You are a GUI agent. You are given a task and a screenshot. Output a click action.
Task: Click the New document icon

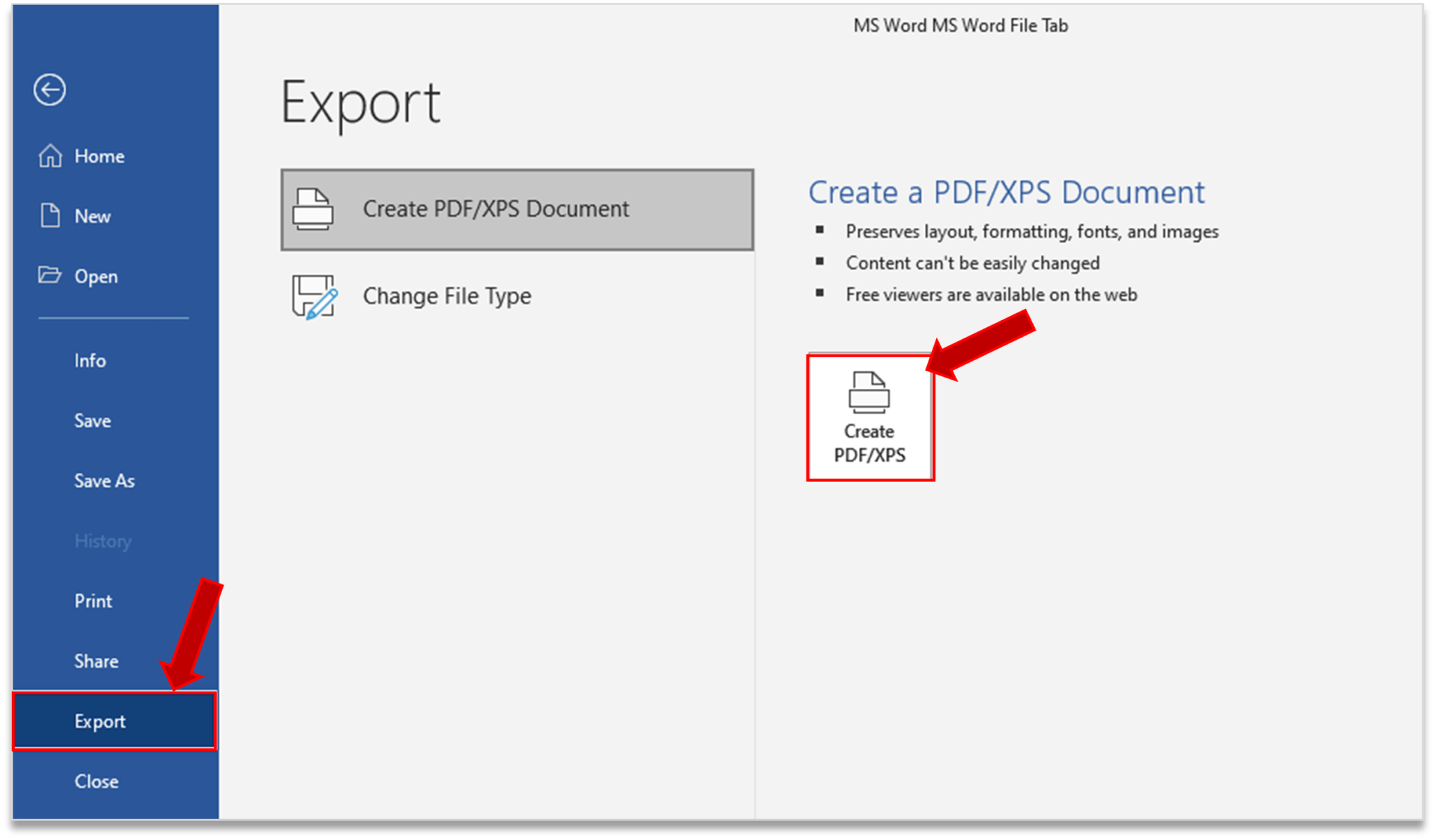tap(50, 216)
